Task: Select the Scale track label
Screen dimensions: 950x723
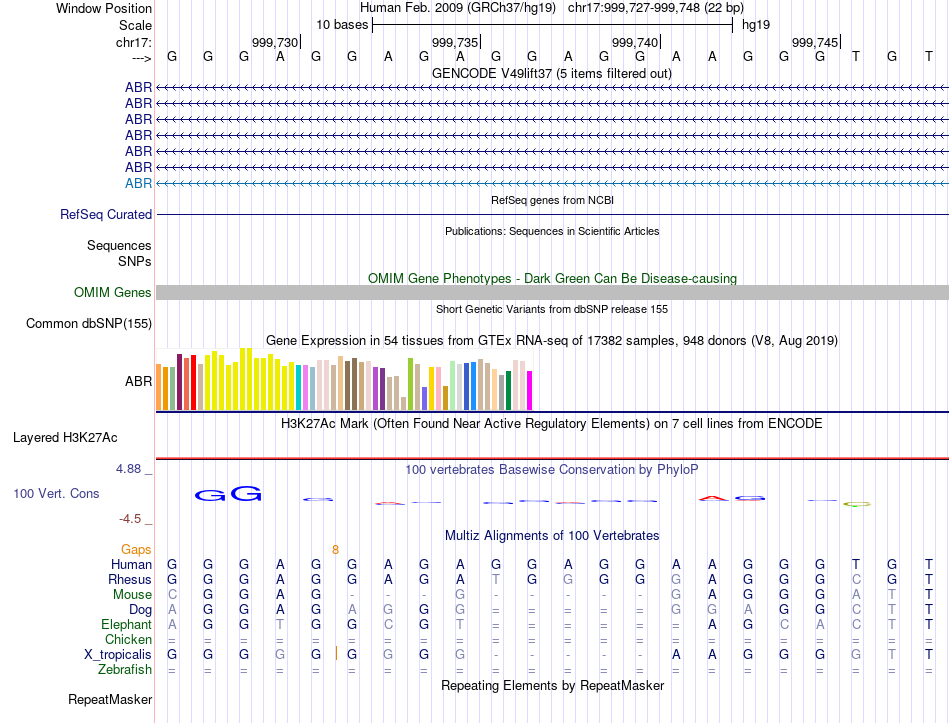Action: click(135, 25)
